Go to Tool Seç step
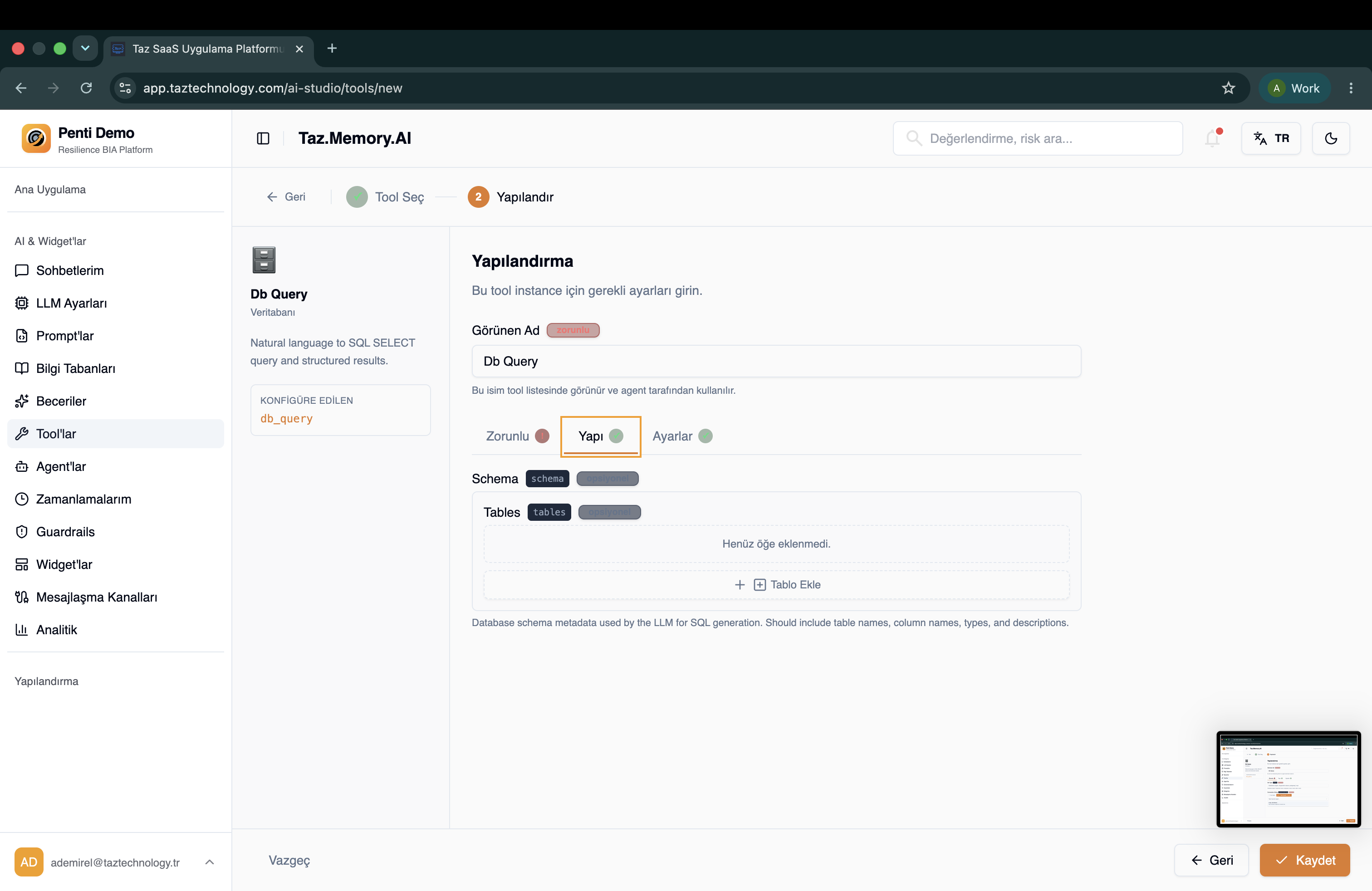Image resolution: width=1372 pixels, height=891 pixels. pyautogui.click(x=385, y=197)
